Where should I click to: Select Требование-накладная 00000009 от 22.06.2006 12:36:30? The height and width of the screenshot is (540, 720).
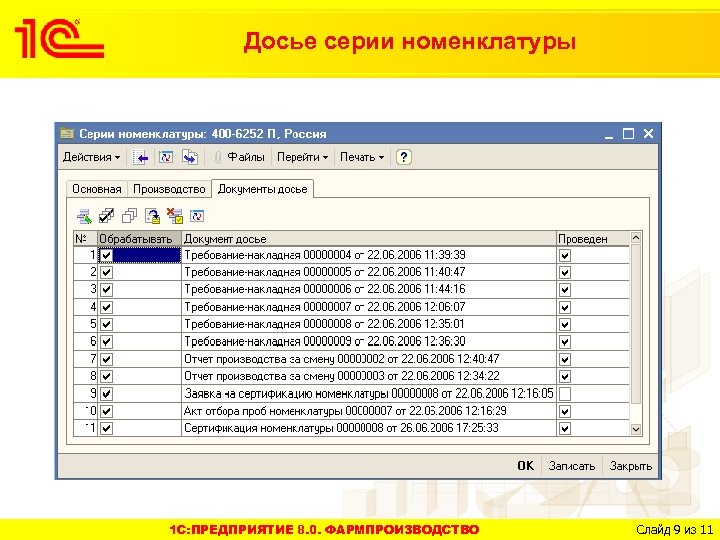pos(325,342)
